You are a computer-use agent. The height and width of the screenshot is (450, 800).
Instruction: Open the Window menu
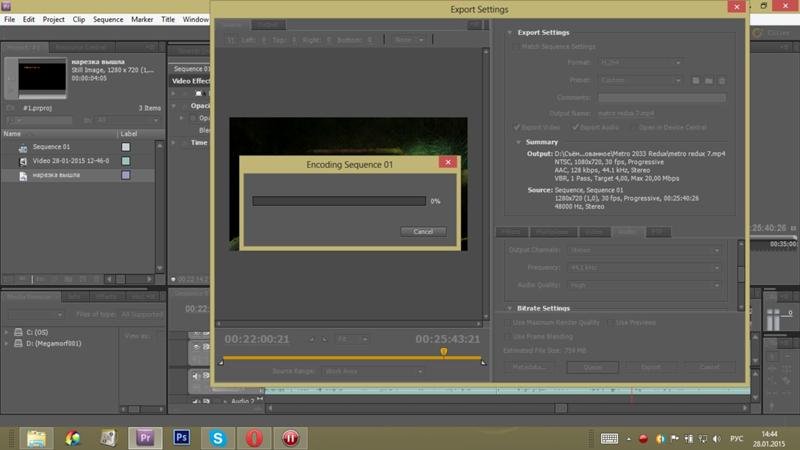[195, 19]
